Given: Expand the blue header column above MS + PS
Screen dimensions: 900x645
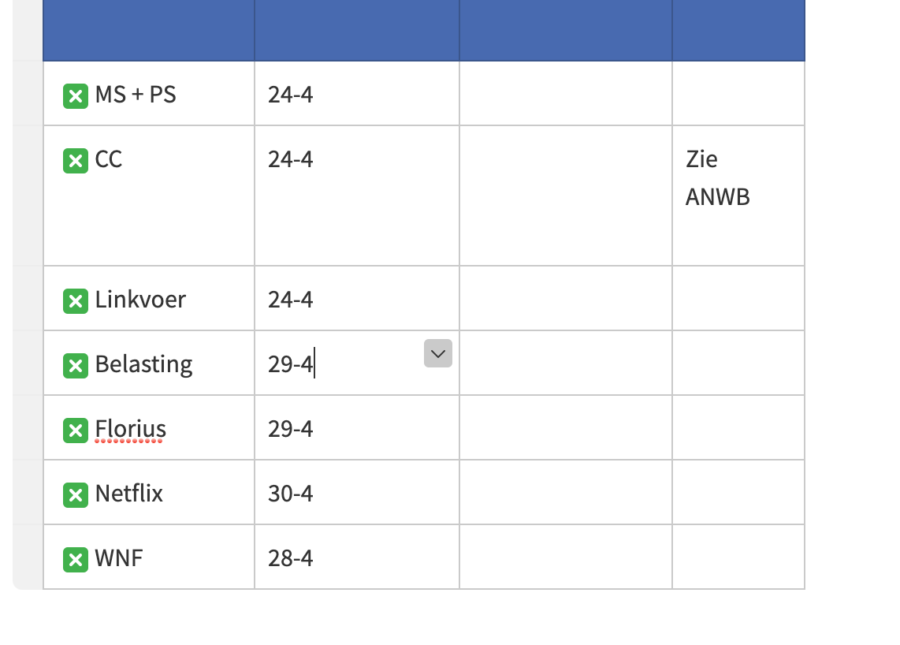Looking at the screenshot, I should (x=148, y=30).
